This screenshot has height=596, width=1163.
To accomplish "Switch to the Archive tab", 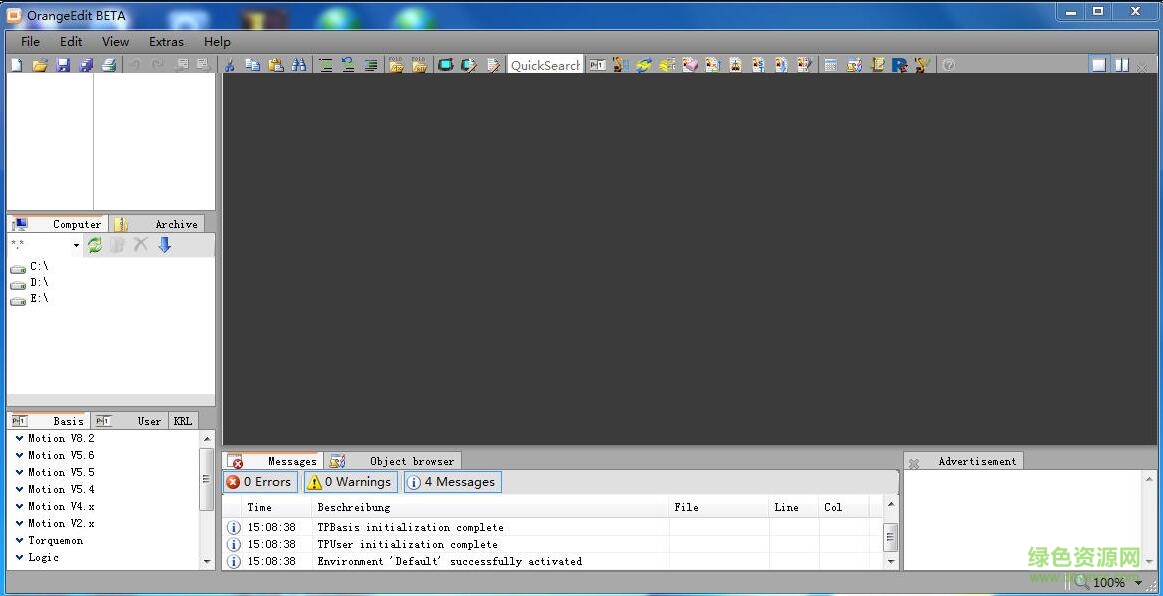I will 175,224.
